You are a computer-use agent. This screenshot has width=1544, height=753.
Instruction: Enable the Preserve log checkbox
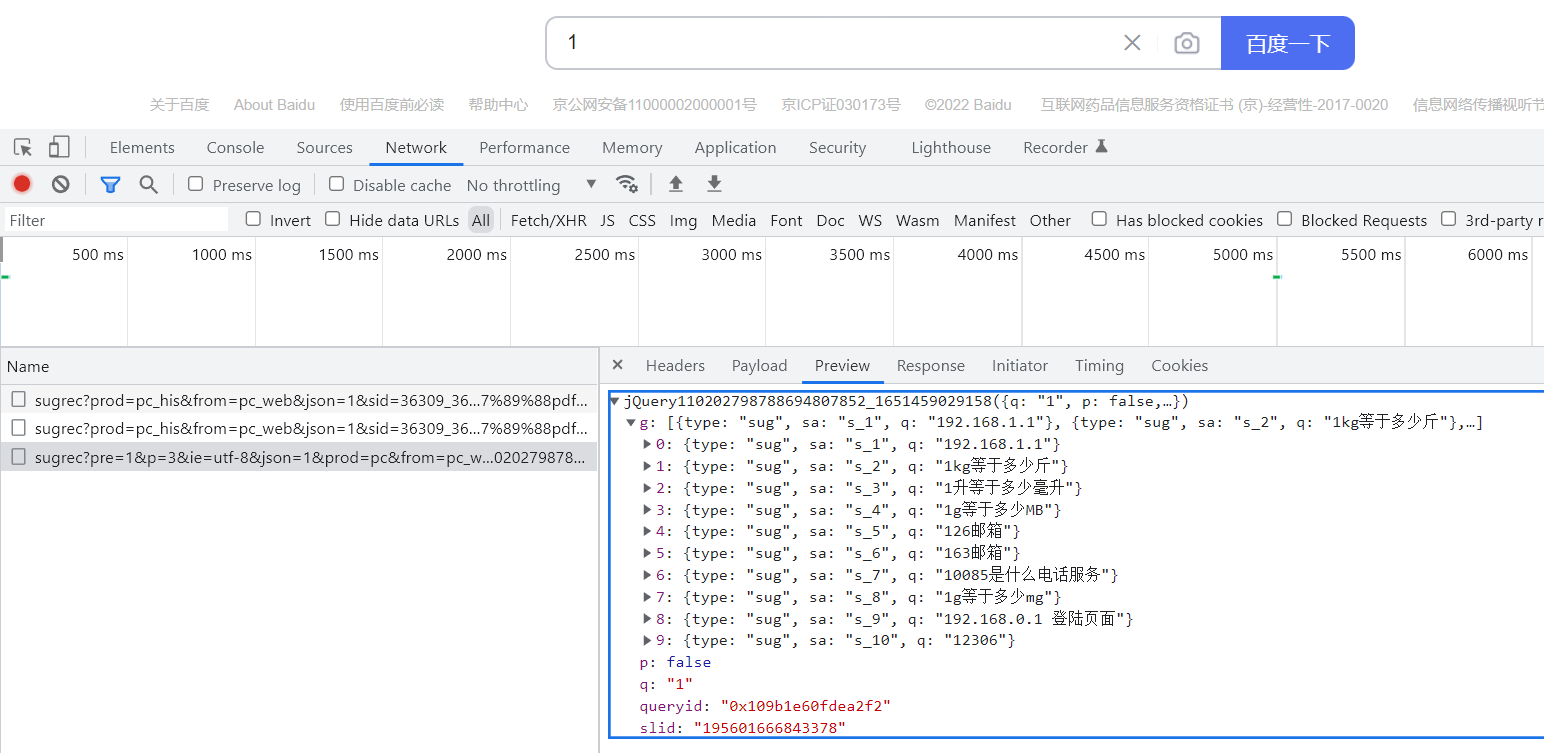[x=196, y=184]
